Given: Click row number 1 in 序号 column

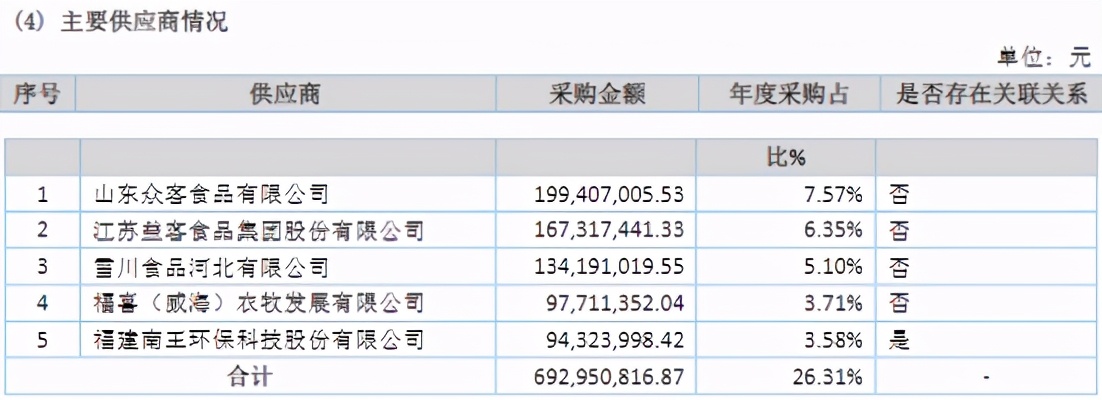Looking at the screenshot, I should tap(42, 194).
